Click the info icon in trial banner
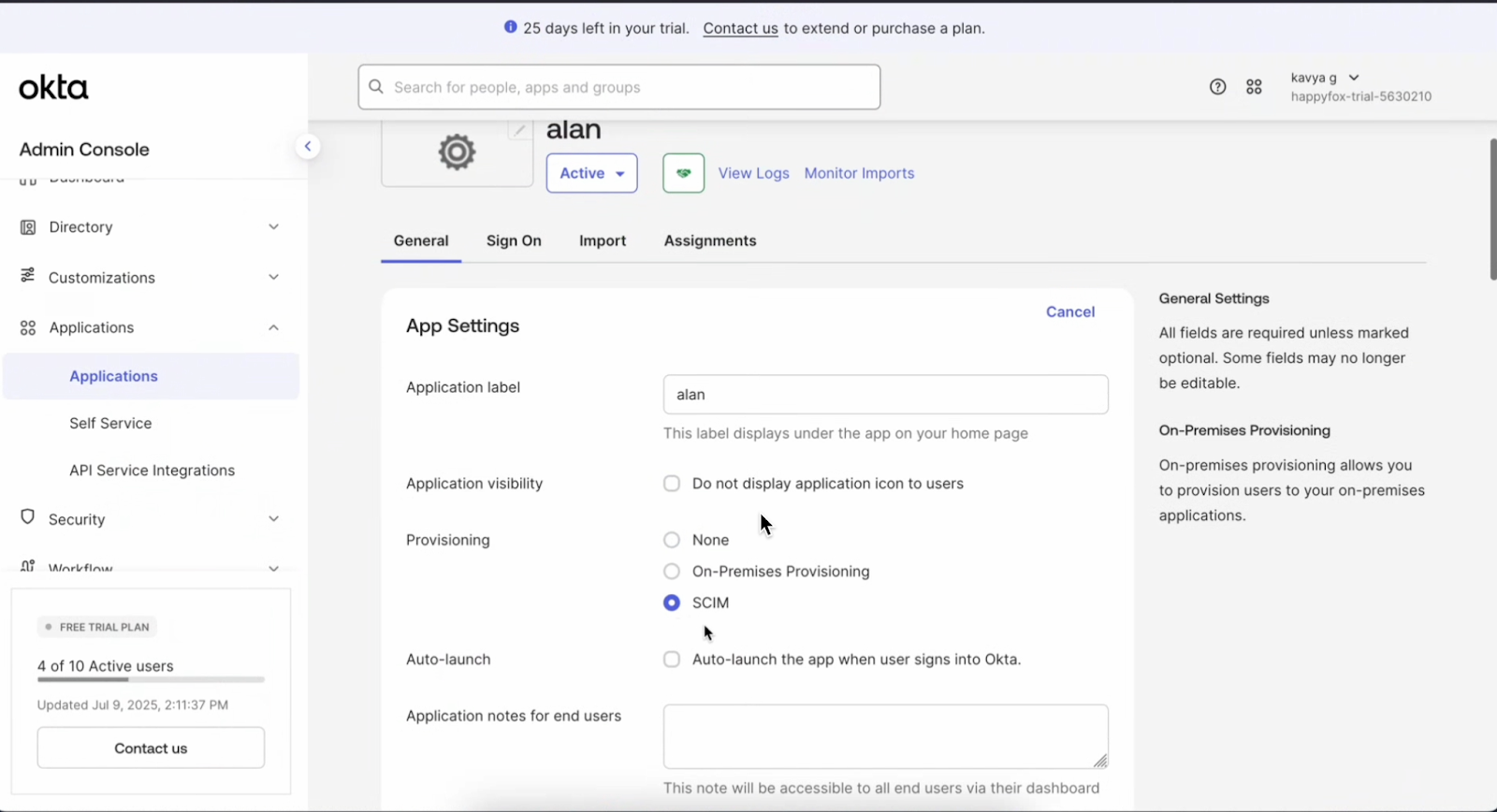Viewport: 1497px width, 812px height. pyautogui.click(x=510, y=27)
